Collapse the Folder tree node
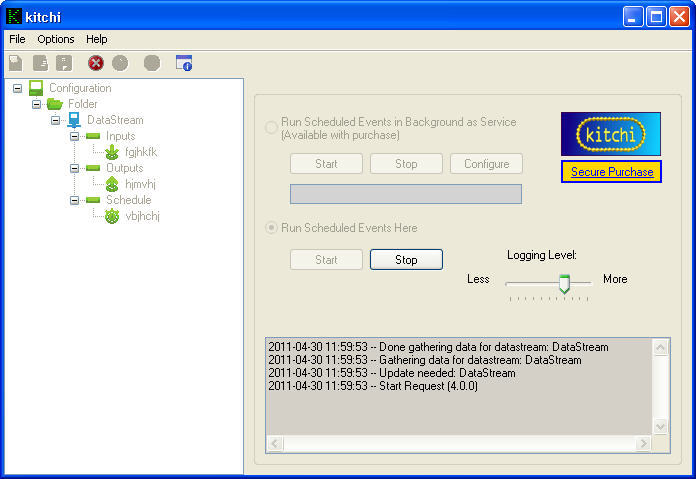 pyautogui.click(x=36, y=104)
